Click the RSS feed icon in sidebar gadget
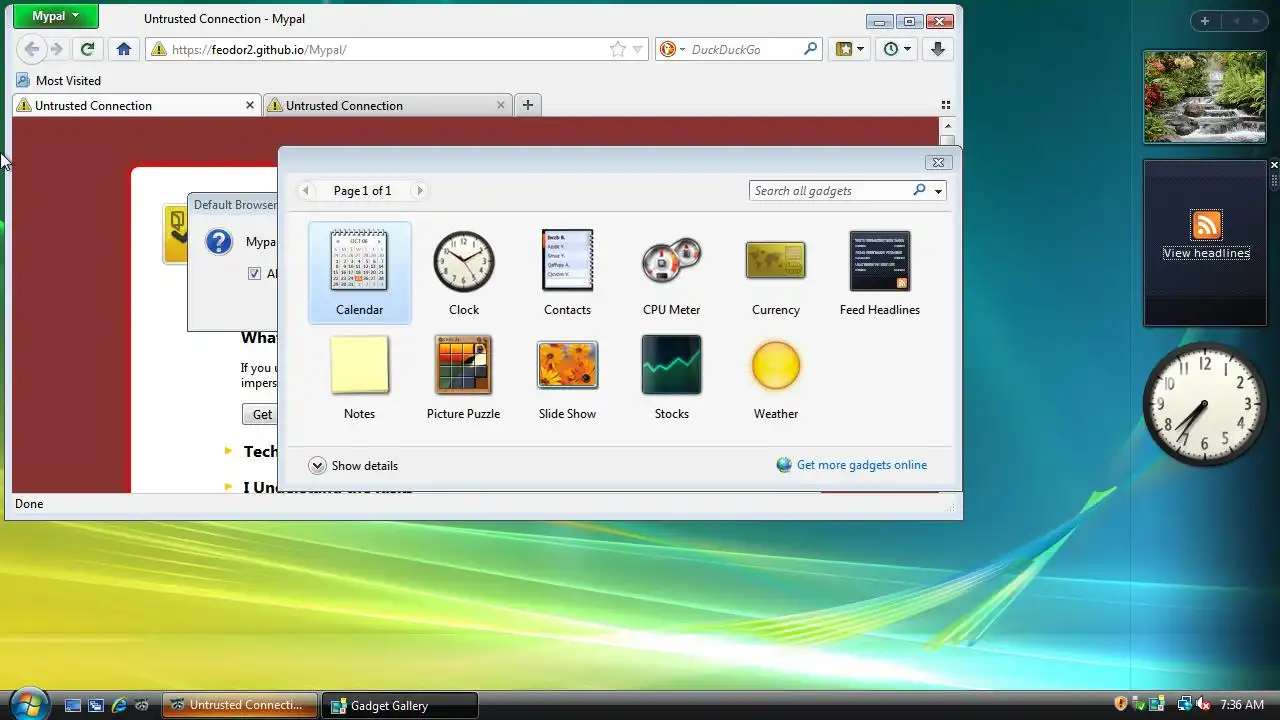The height and width of the screenshot is (720, 1280). [x=1206, y=225]
